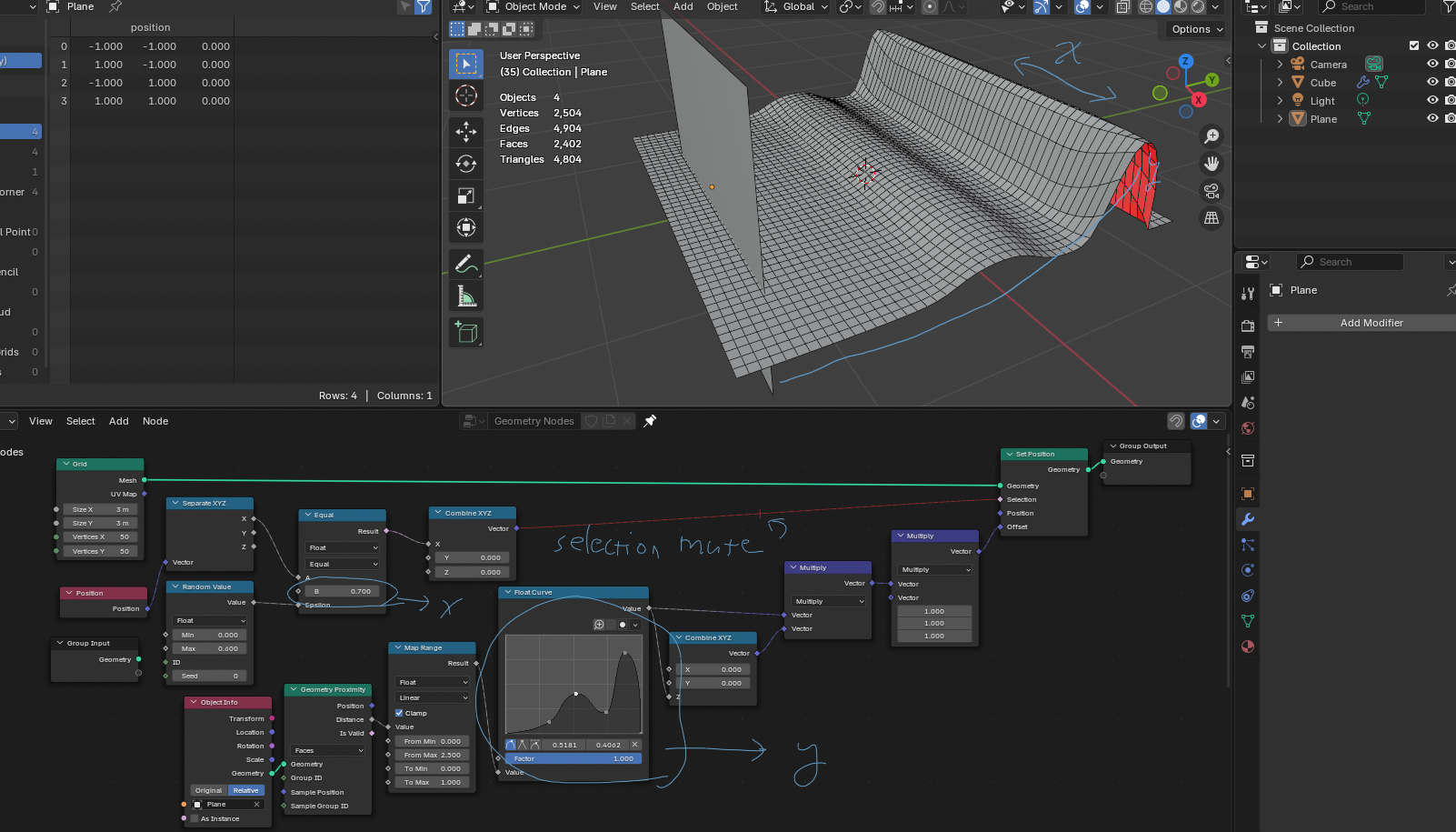The height and width of the screenshot is (832, 1456).
Task: Open the Object Constraints properties tab
Action: tap(1248, 596)
